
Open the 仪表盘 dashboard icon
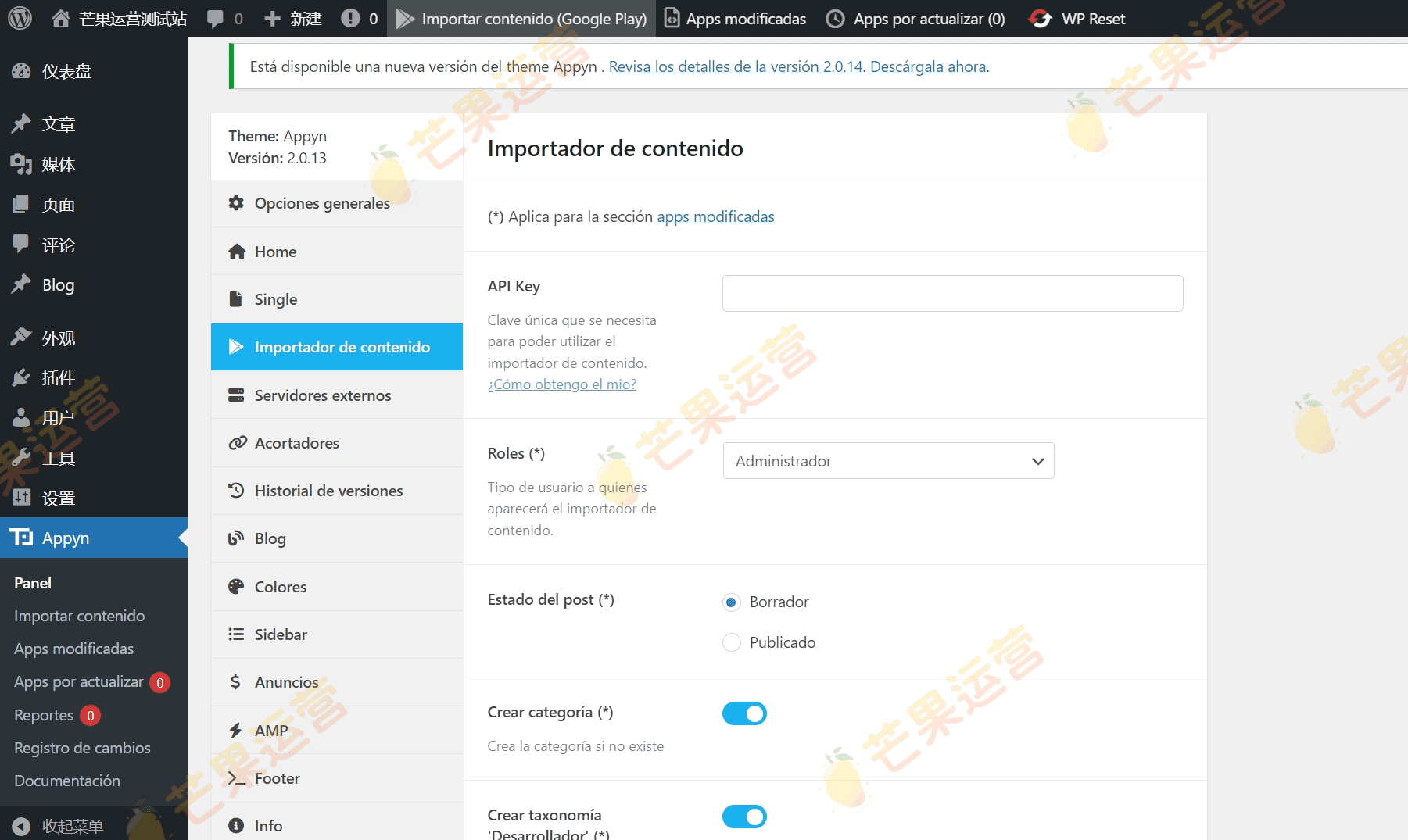click(x=21, y=71)
